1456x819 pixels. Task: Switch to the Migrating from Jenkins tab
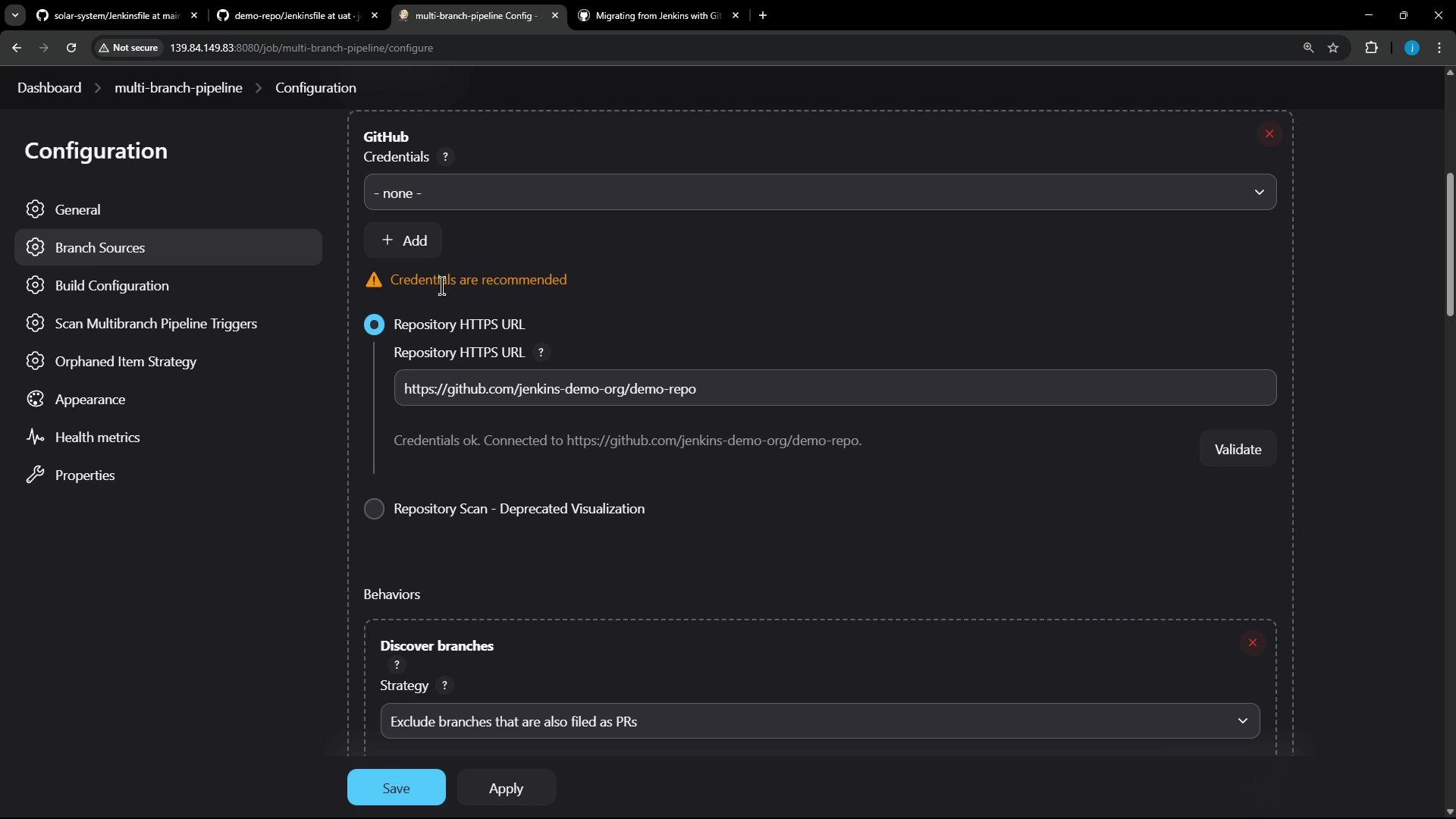point(658,15)
